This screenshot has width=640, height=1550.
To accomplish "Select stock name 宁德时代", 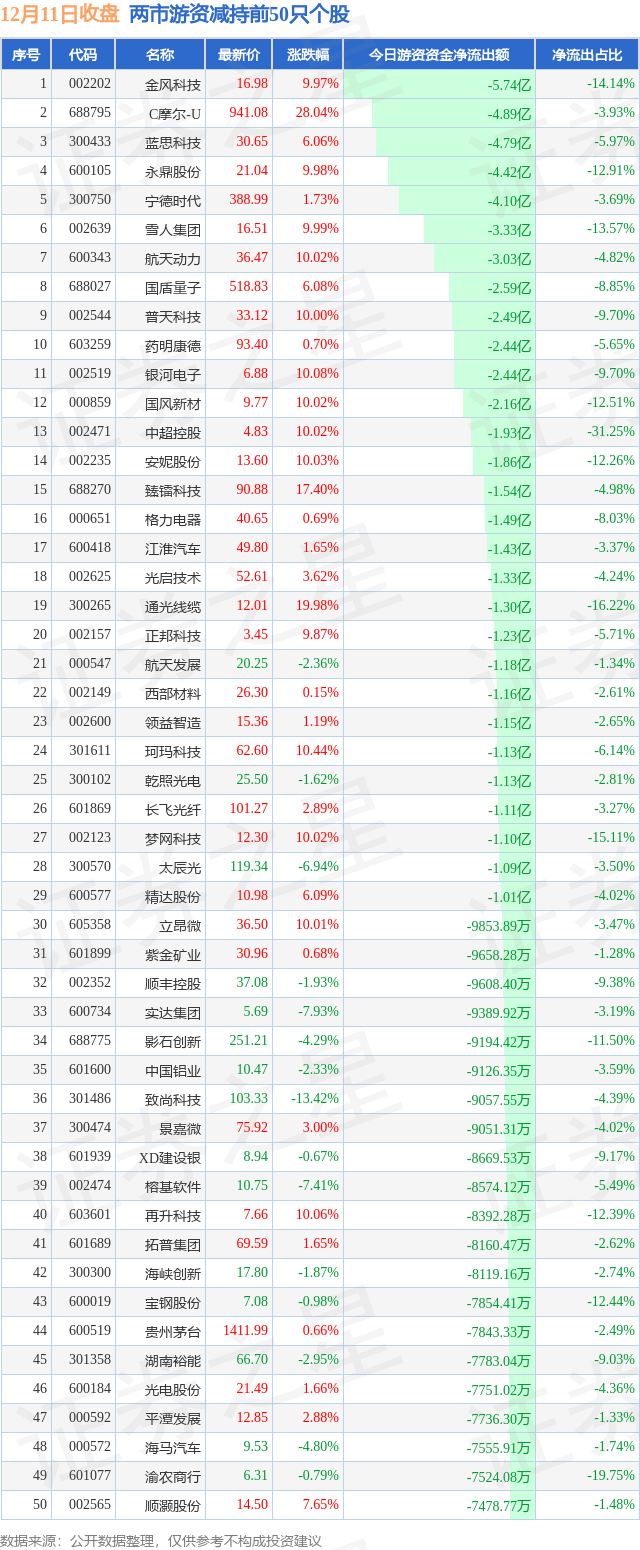I will click(173, 200).
